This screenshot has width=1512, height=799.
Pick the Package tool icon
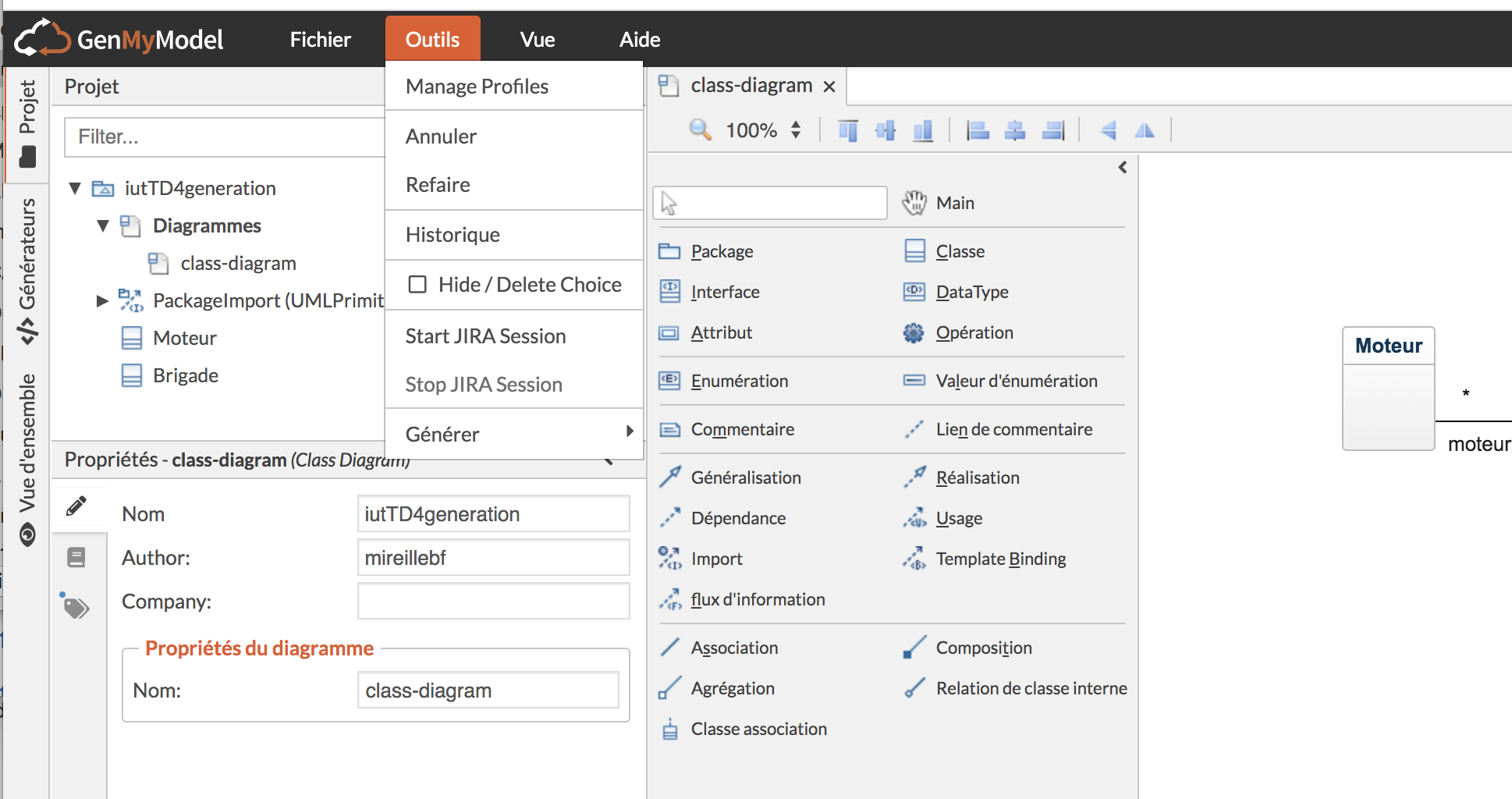669,251
